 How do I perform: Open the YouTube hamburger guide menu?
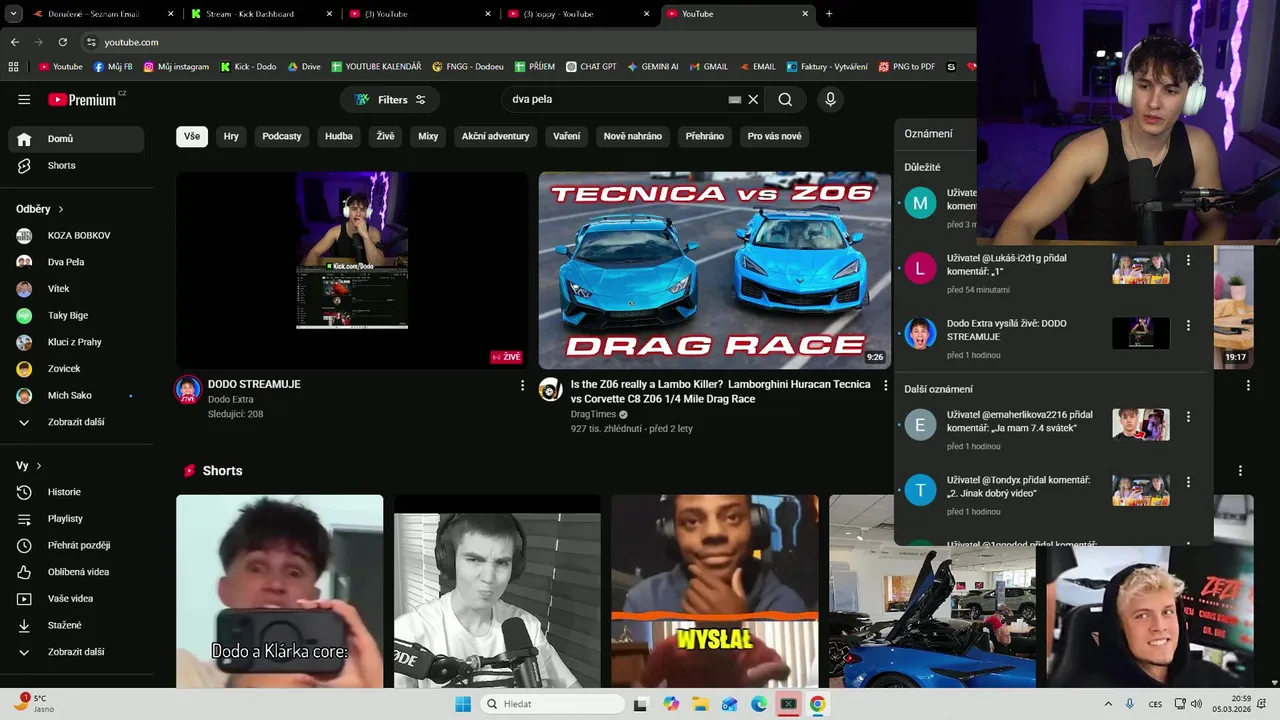[x=24, y=99]
